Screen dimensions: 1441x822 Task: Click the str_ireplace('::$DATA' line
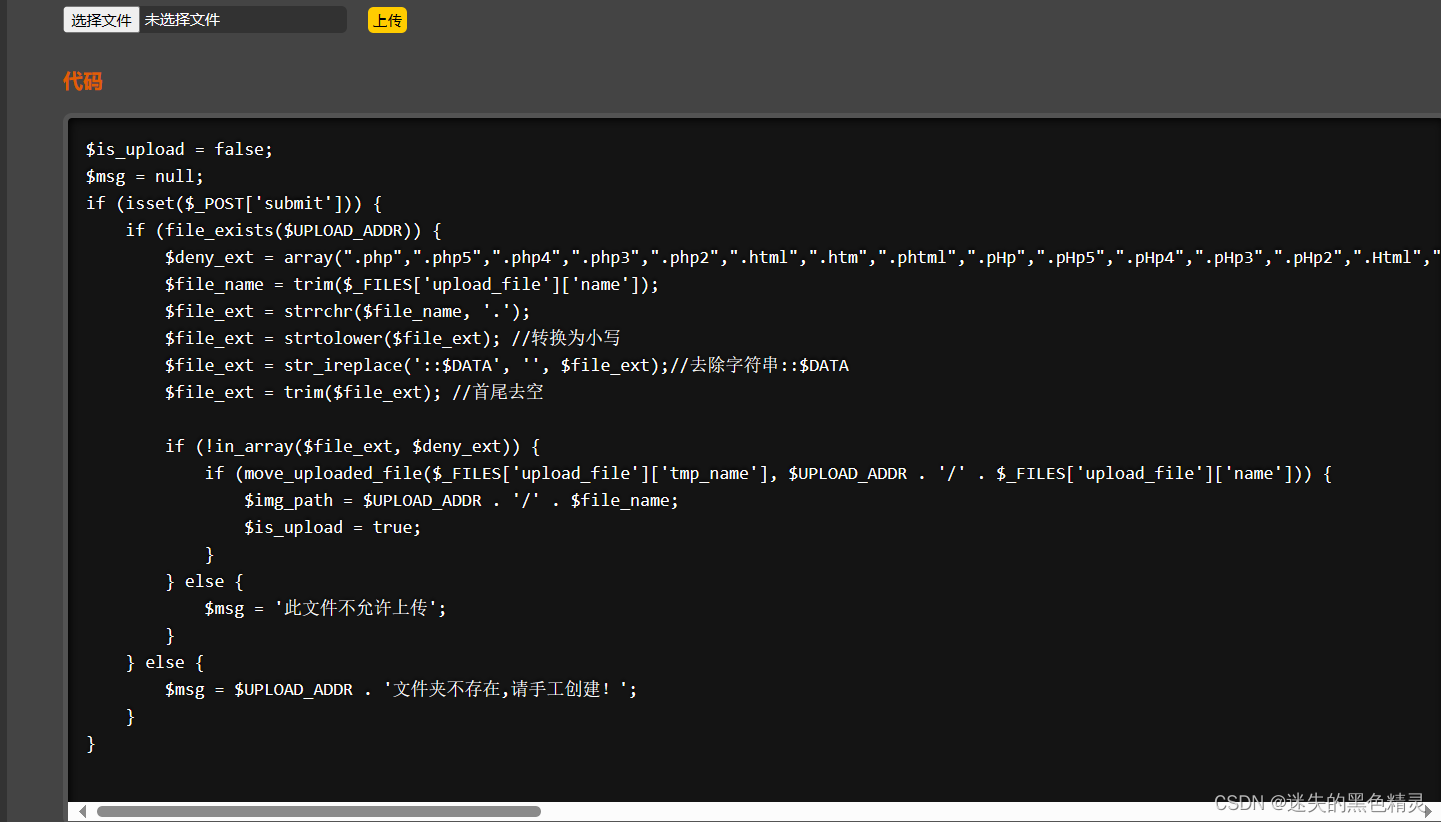(507, 365)
